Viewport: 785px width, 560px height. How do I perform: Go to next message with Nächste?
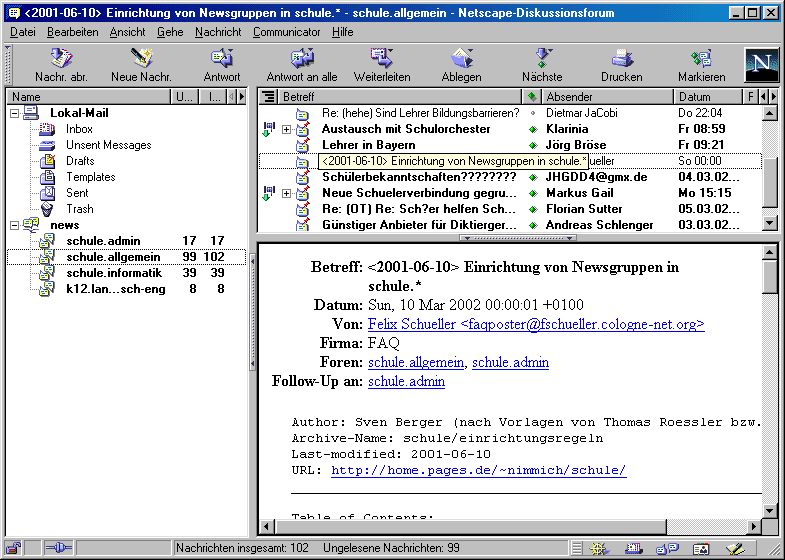click(542, 64)
